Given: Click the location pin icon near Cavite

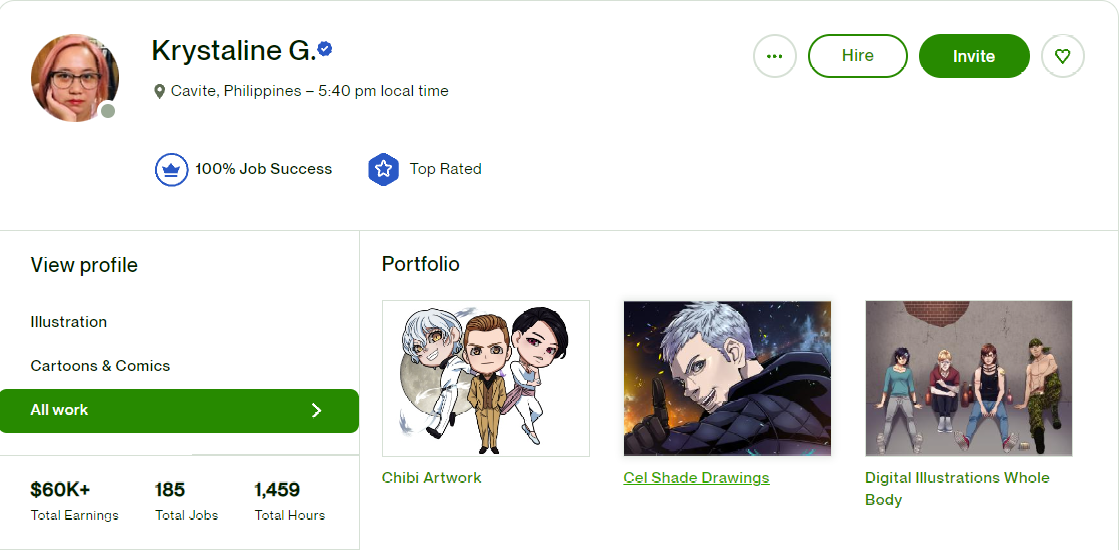Looking at the screenshot, I should [159, 91].
